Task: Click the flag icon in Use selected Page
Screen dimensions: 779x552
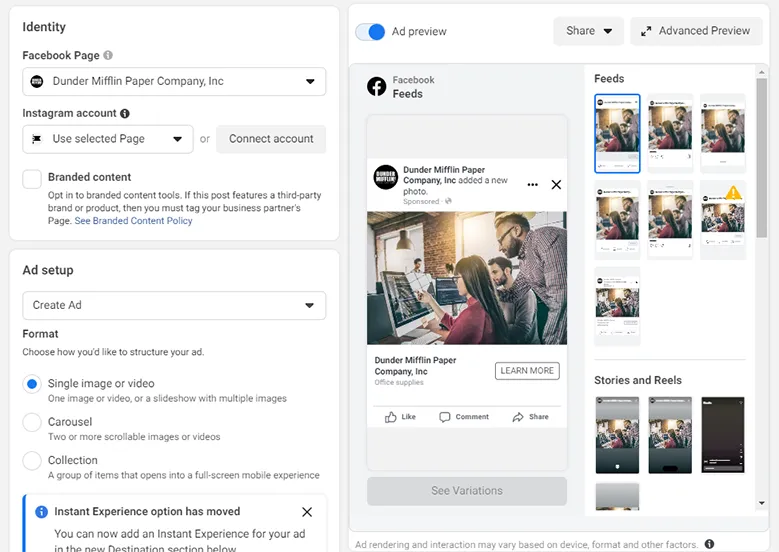Action: click(36, 139)
